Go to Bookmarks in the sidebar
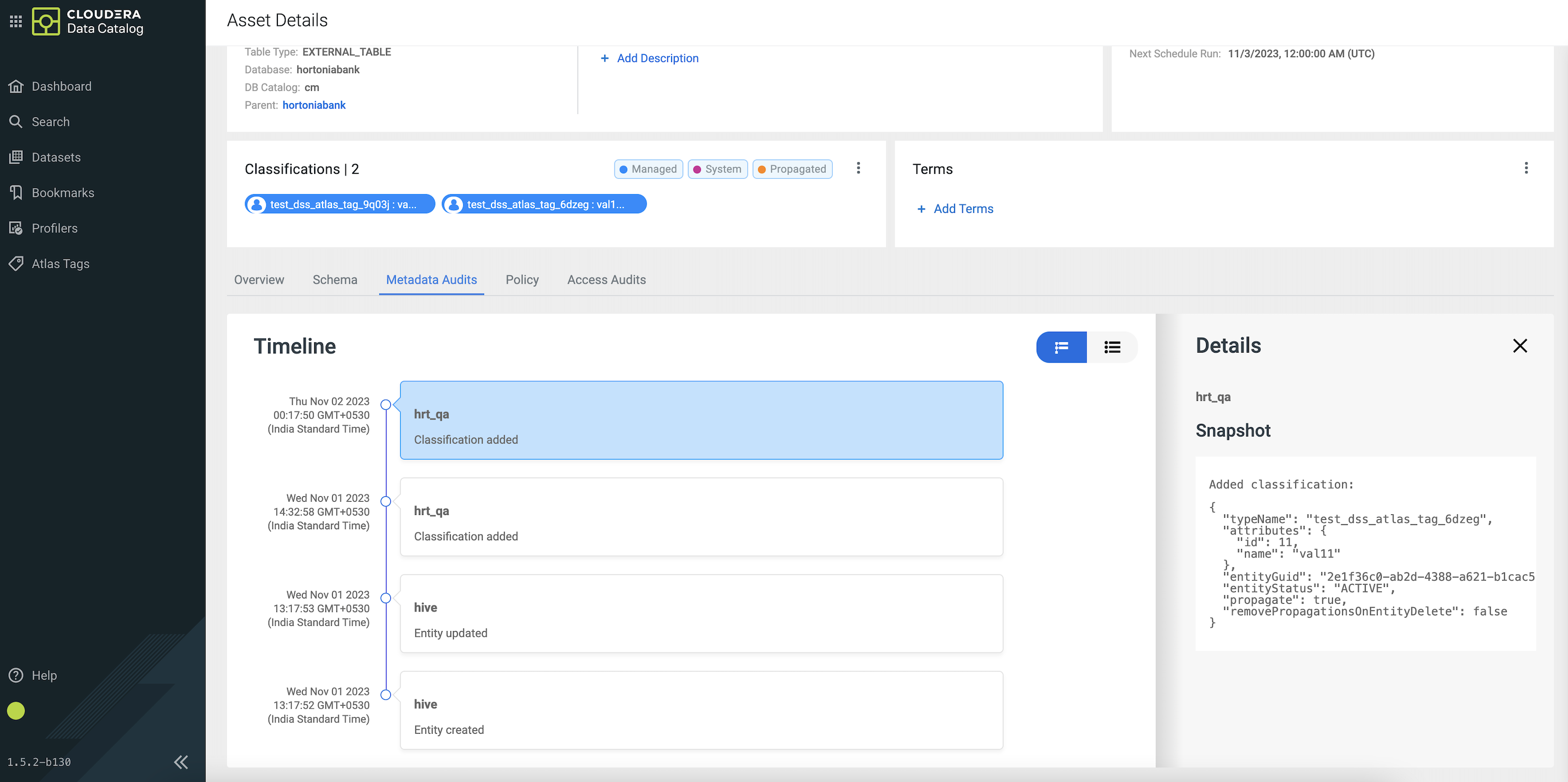The height and width of the screenshot is (782, 1568). coord(62,192)
